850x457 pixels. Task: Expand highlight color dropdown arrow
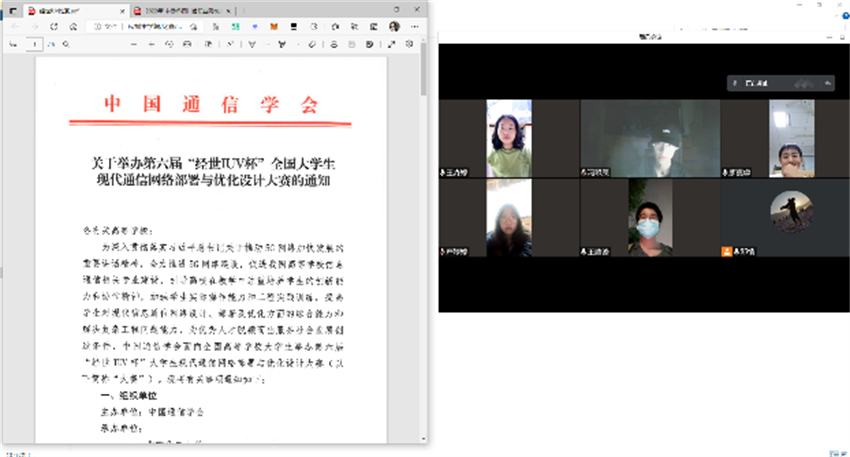tap(298, 44)
